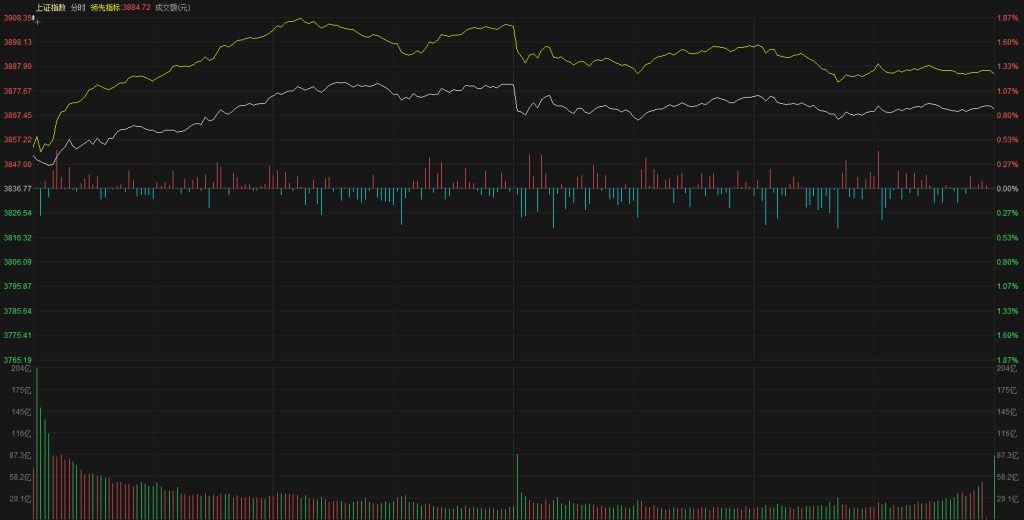Click the 87.3亿 label on right volume axis
The width and height of the screenshot is (1024, 520).
click(1006, 455)
